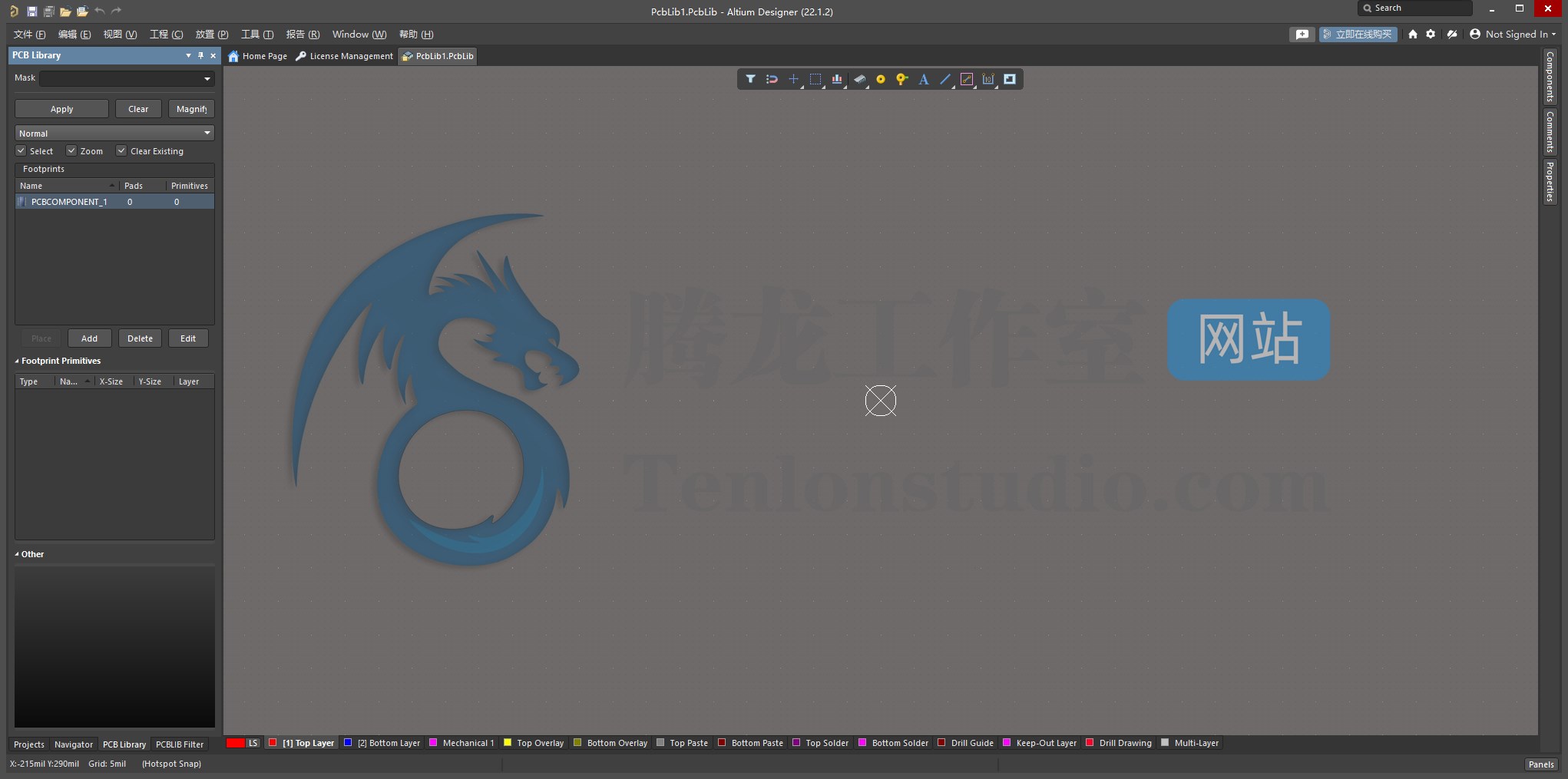Switch to the Projects panel tab
Viewport: 1568px width, 779px height.
pos(29,744)
